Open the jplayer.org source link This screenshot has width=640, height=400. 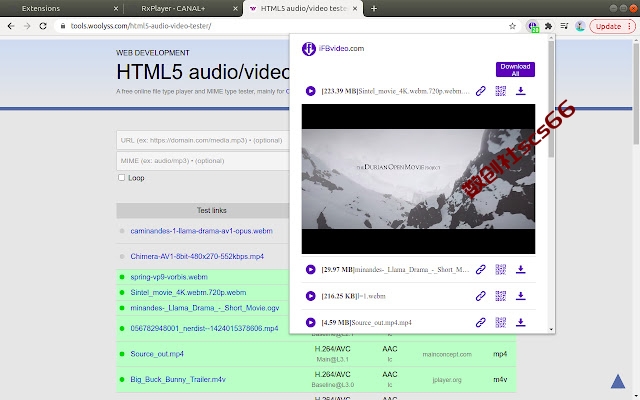(447, 380)
